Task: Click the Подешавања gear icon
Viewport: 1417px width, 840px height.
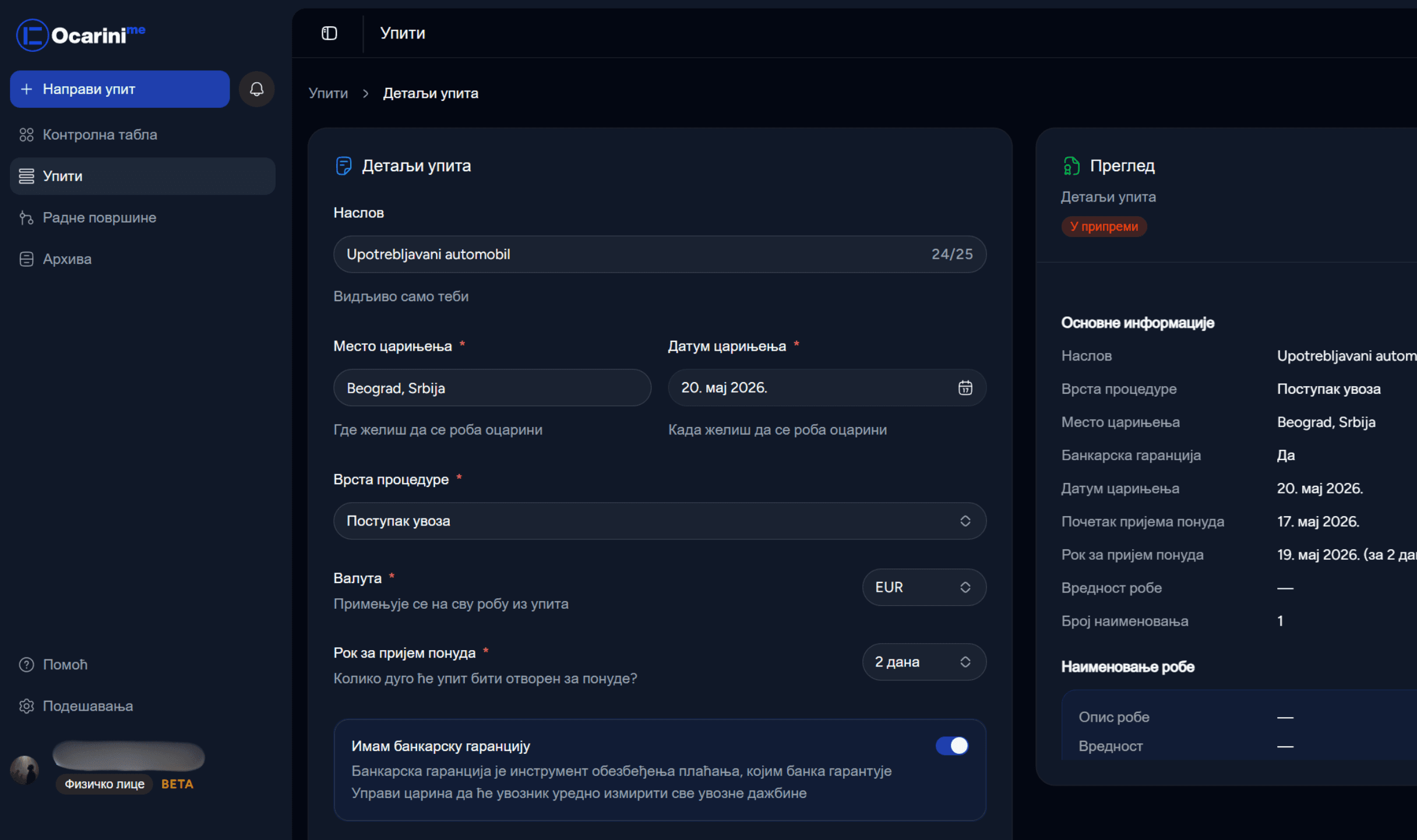Action: pos(26,706)
